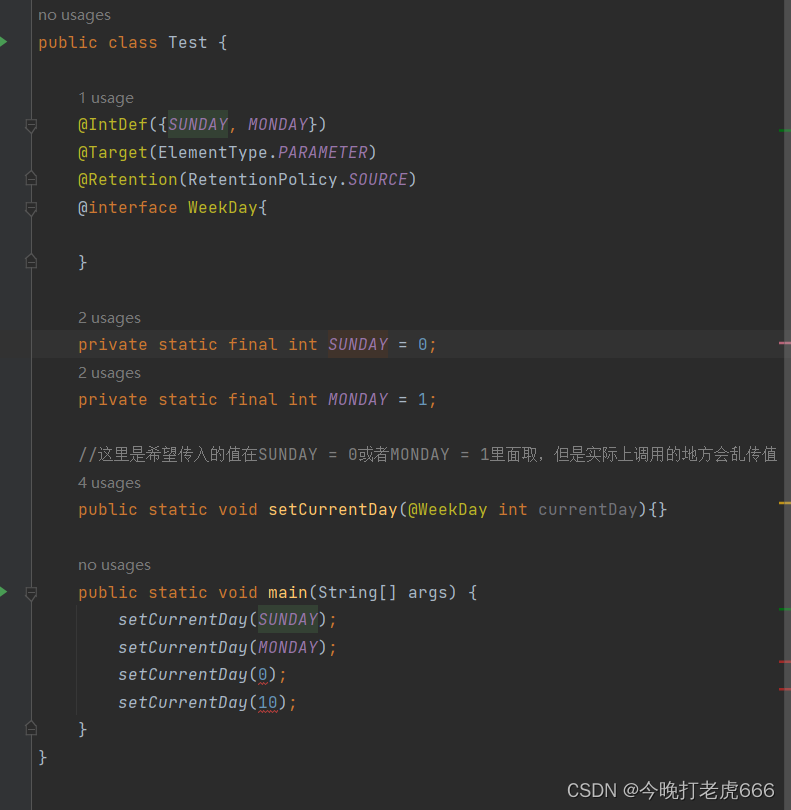Screen dimensions: 791x810
Task: Click the underlined 0 argument in setCurrentDay(0)
Action: click(x=263, y=675)
